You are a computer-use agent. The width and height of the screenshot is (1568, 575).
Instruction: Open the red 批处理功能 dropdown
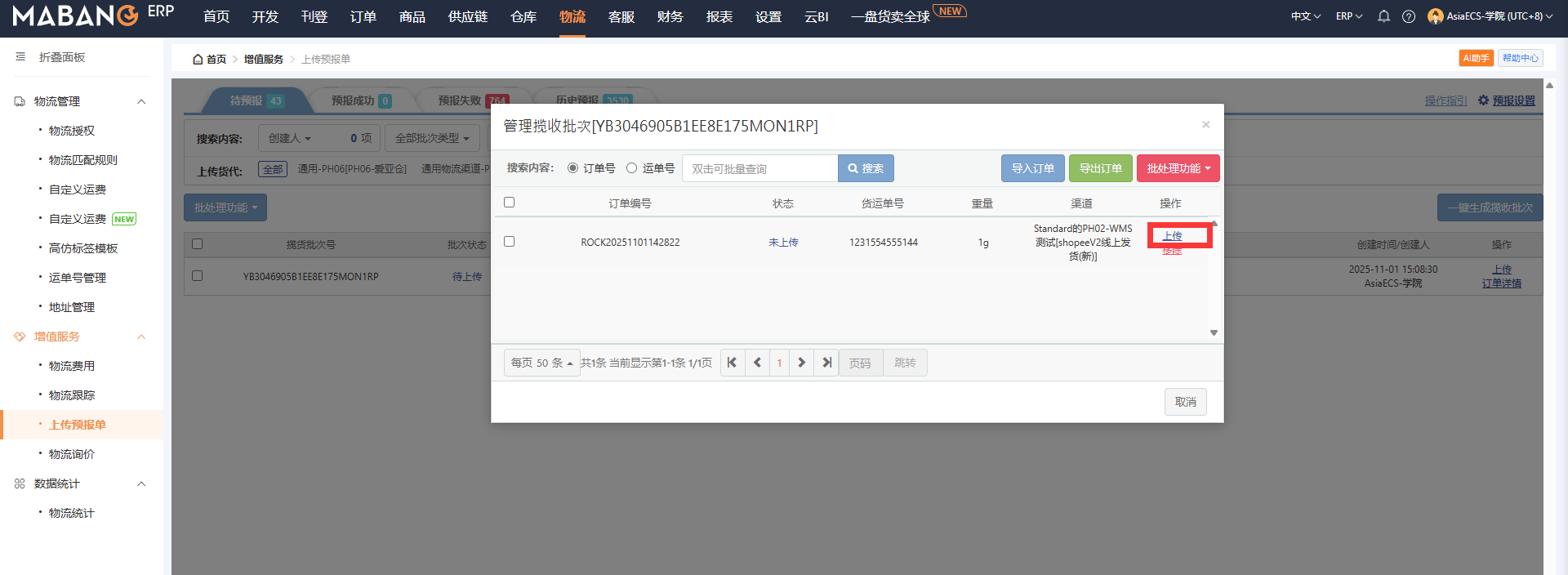pos(1178,168)
